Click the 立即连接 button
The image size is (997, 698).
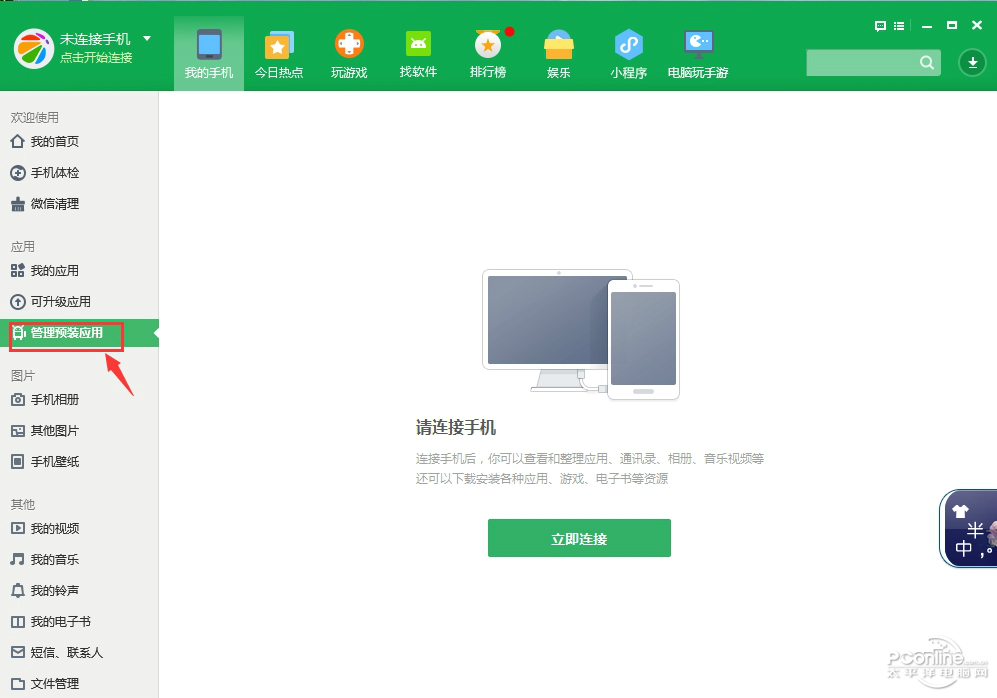[579, 538]
